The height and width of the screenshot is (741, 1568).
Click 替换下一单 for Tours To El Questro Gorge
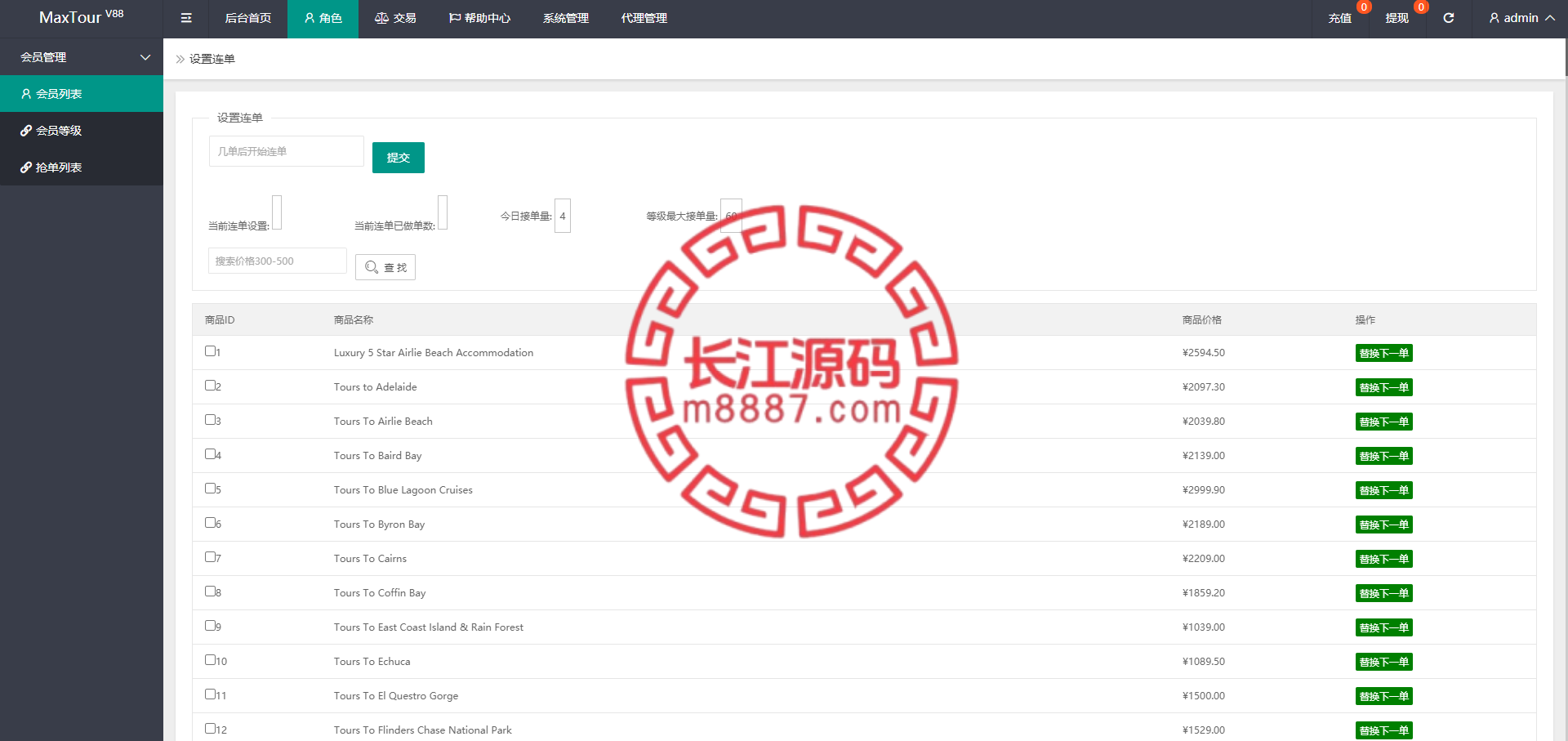click(1383, 696)
